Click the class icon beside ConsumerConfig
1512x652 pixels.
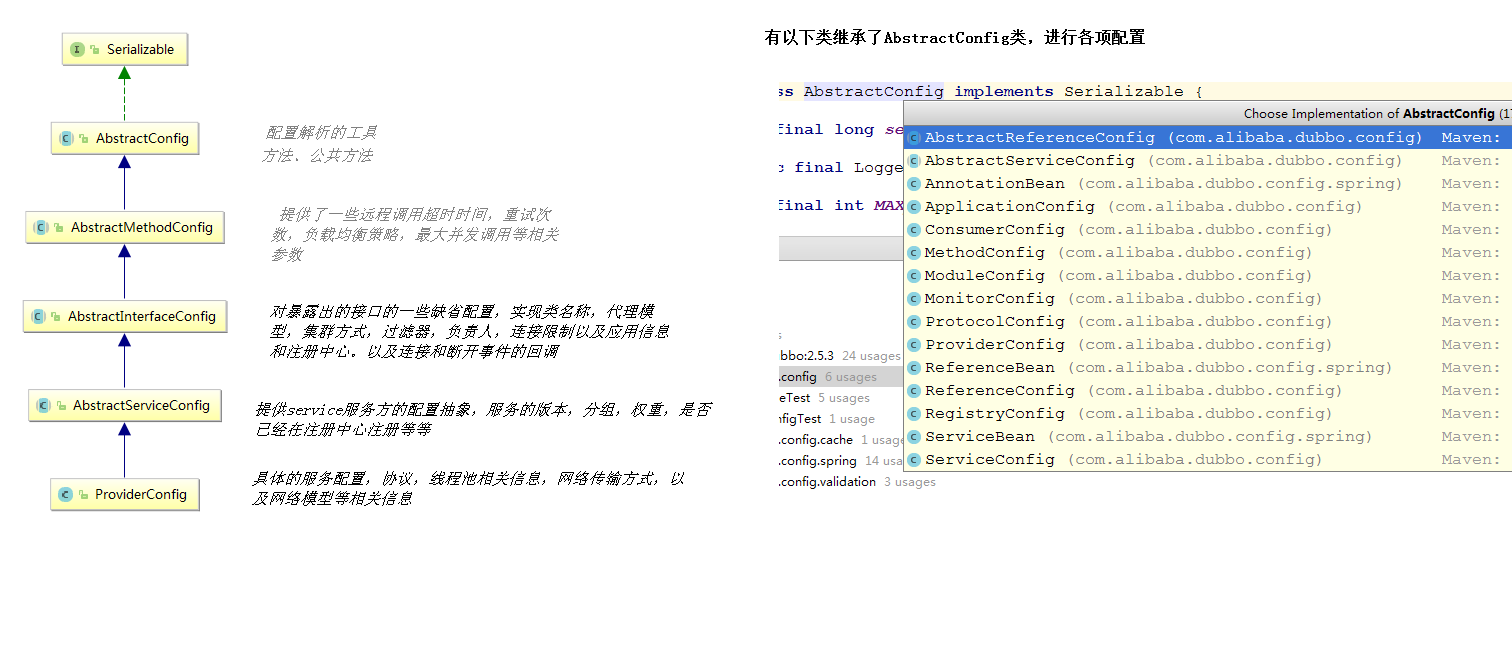913,230
